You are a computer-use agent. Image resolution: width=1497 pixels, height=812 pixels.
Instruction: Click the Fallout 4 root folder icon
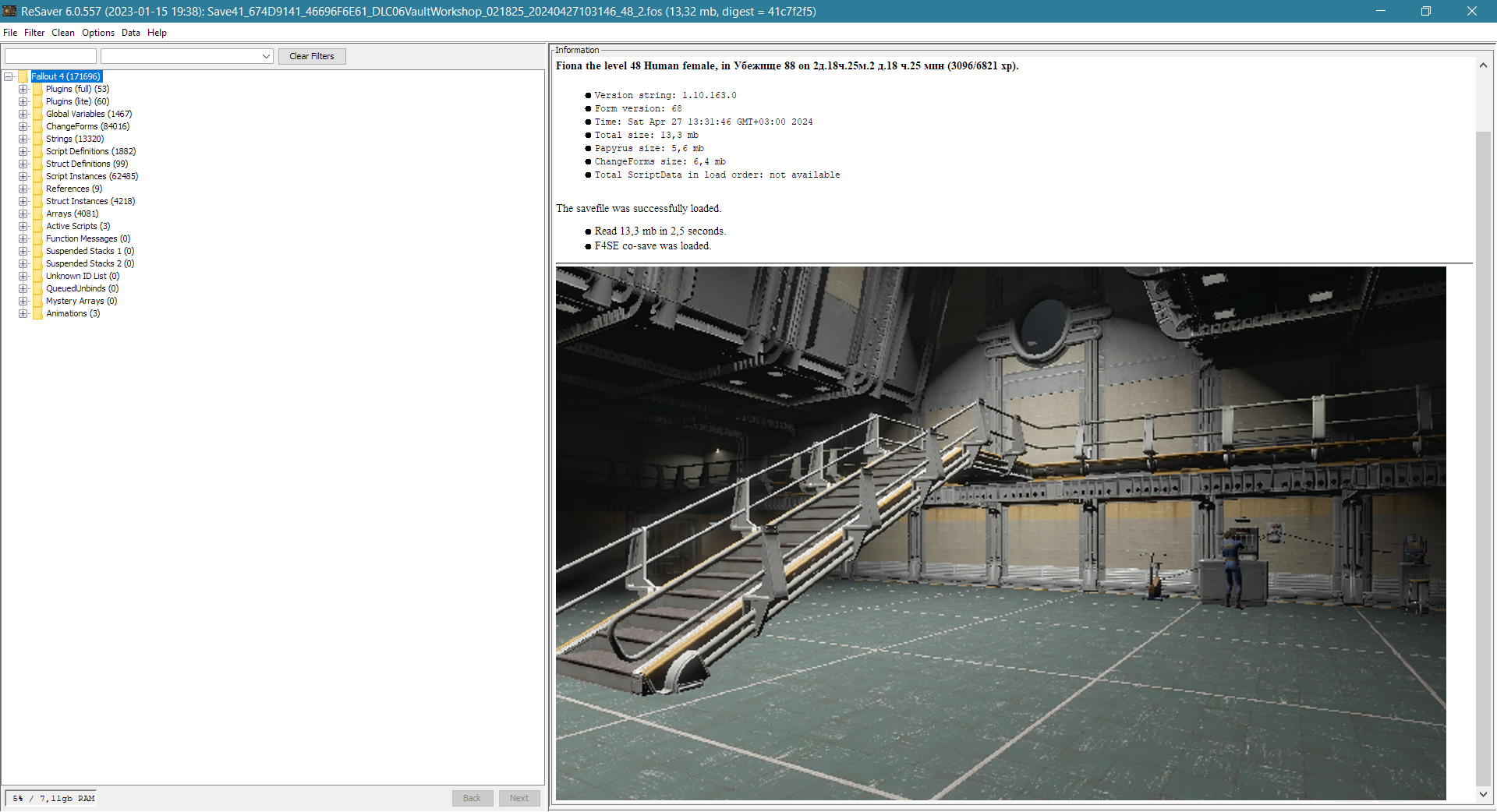[23, 76]
